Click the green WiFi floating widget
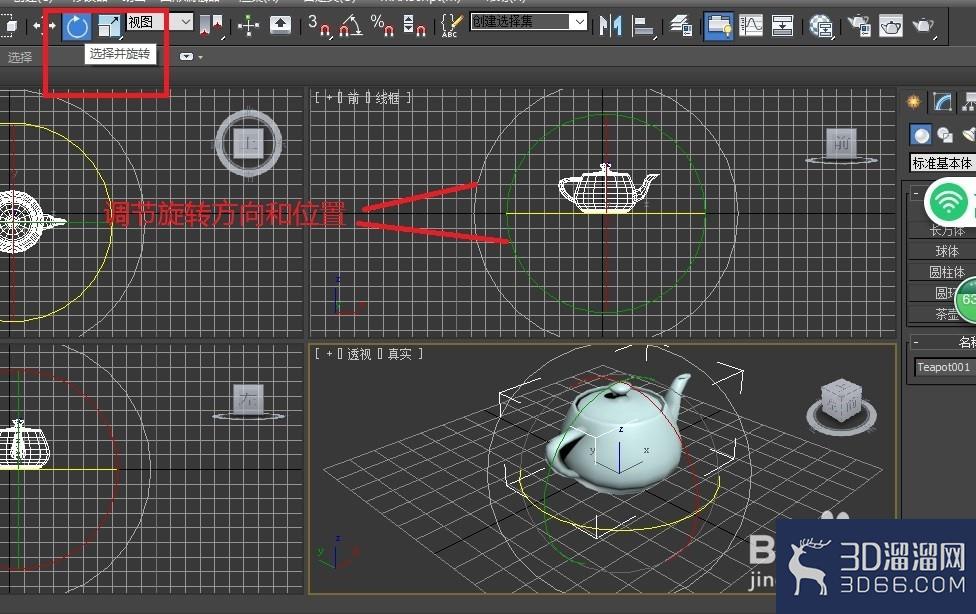Viewport: 976px width, 614px height. 950,202
